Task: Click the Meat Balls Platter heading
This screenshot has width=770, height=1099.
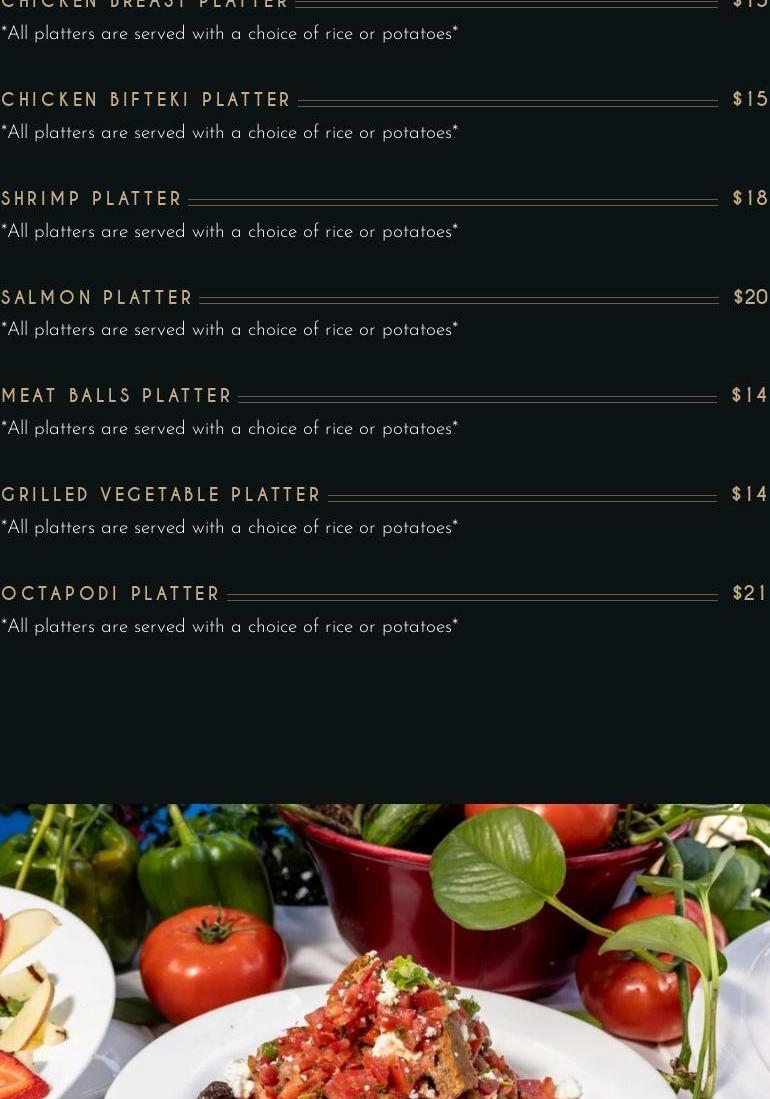Action: click(x=116, y=396)
